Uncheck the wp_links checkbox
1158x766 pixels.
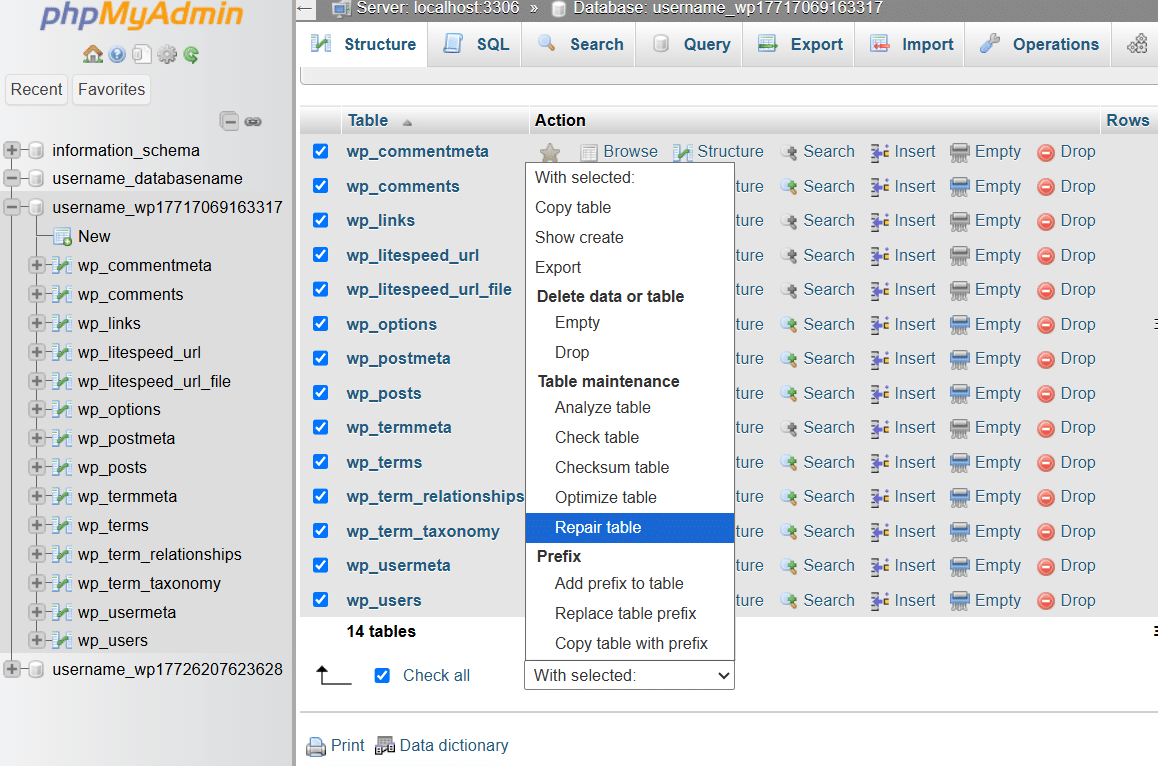pos(321,220)
